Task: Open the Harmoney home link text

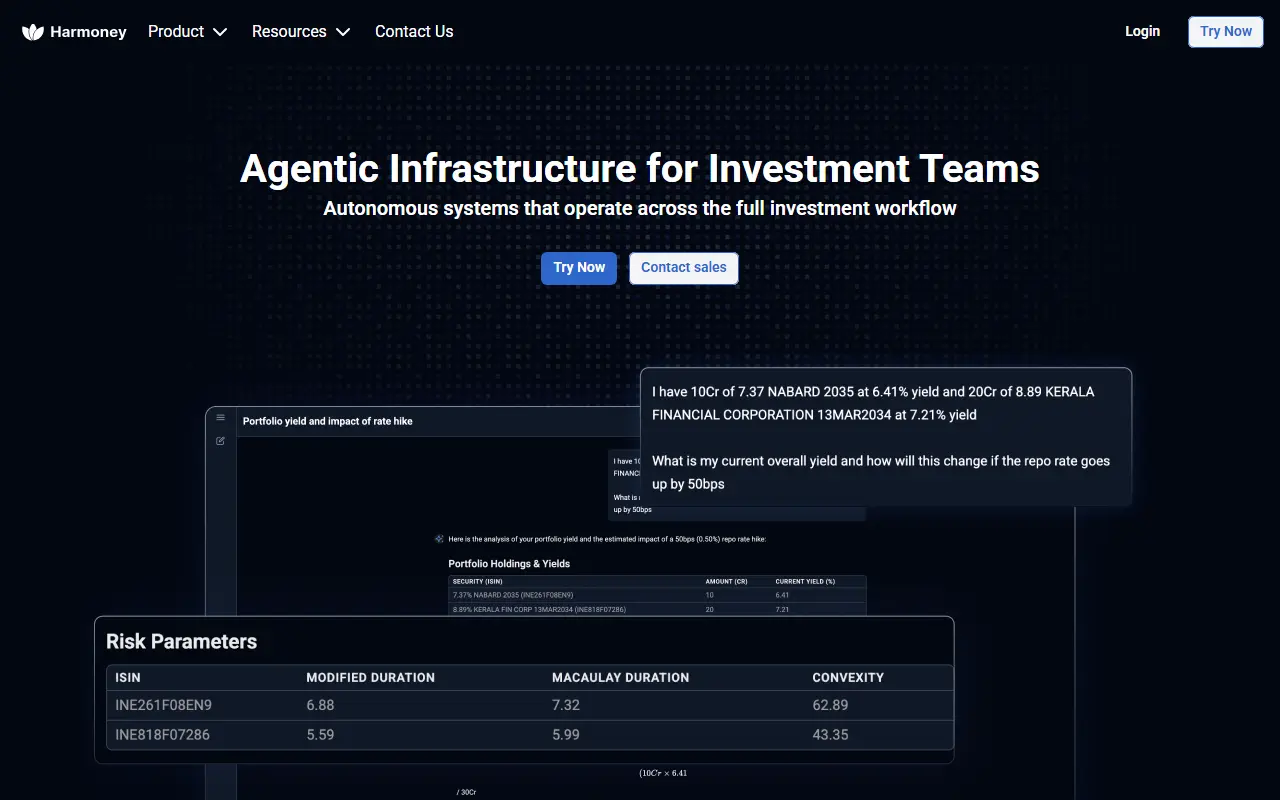Action: tap(88, 32)
